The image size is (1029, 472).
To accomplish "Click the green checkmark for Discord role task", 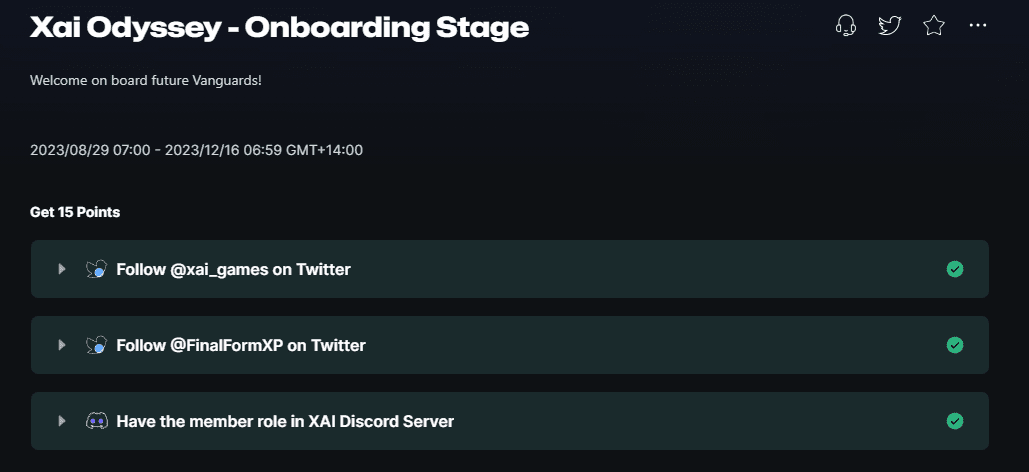I will coord(955,421).
